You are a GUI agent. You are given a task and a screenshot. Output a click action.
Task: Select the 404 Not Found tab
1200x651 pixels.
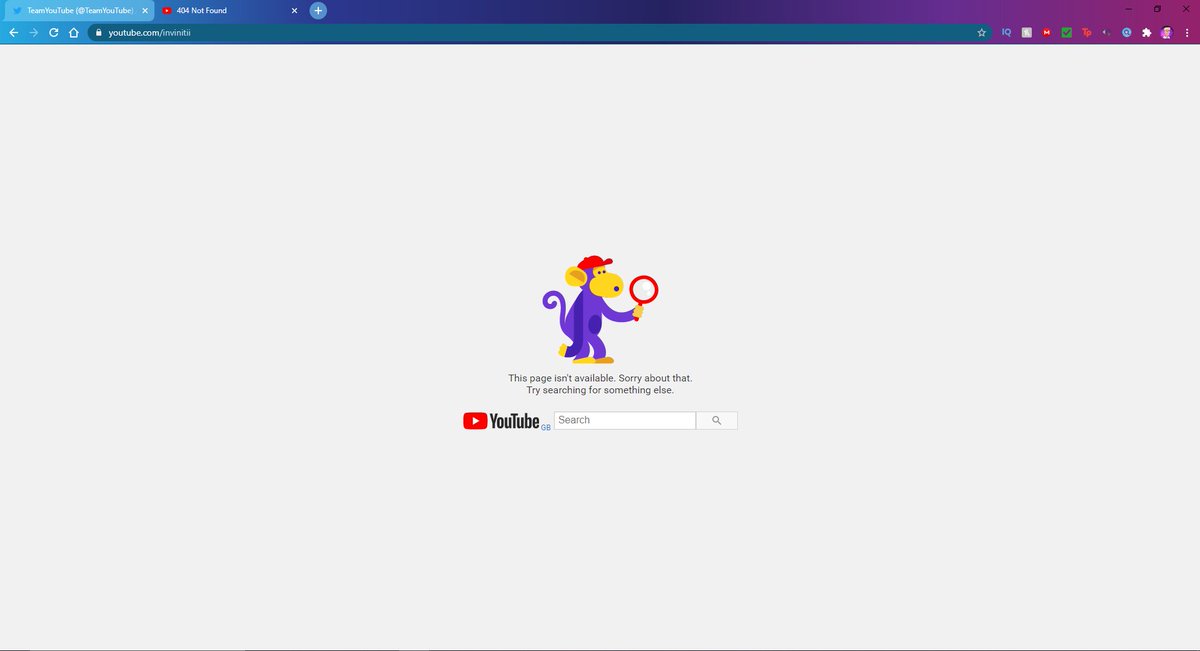230,11
